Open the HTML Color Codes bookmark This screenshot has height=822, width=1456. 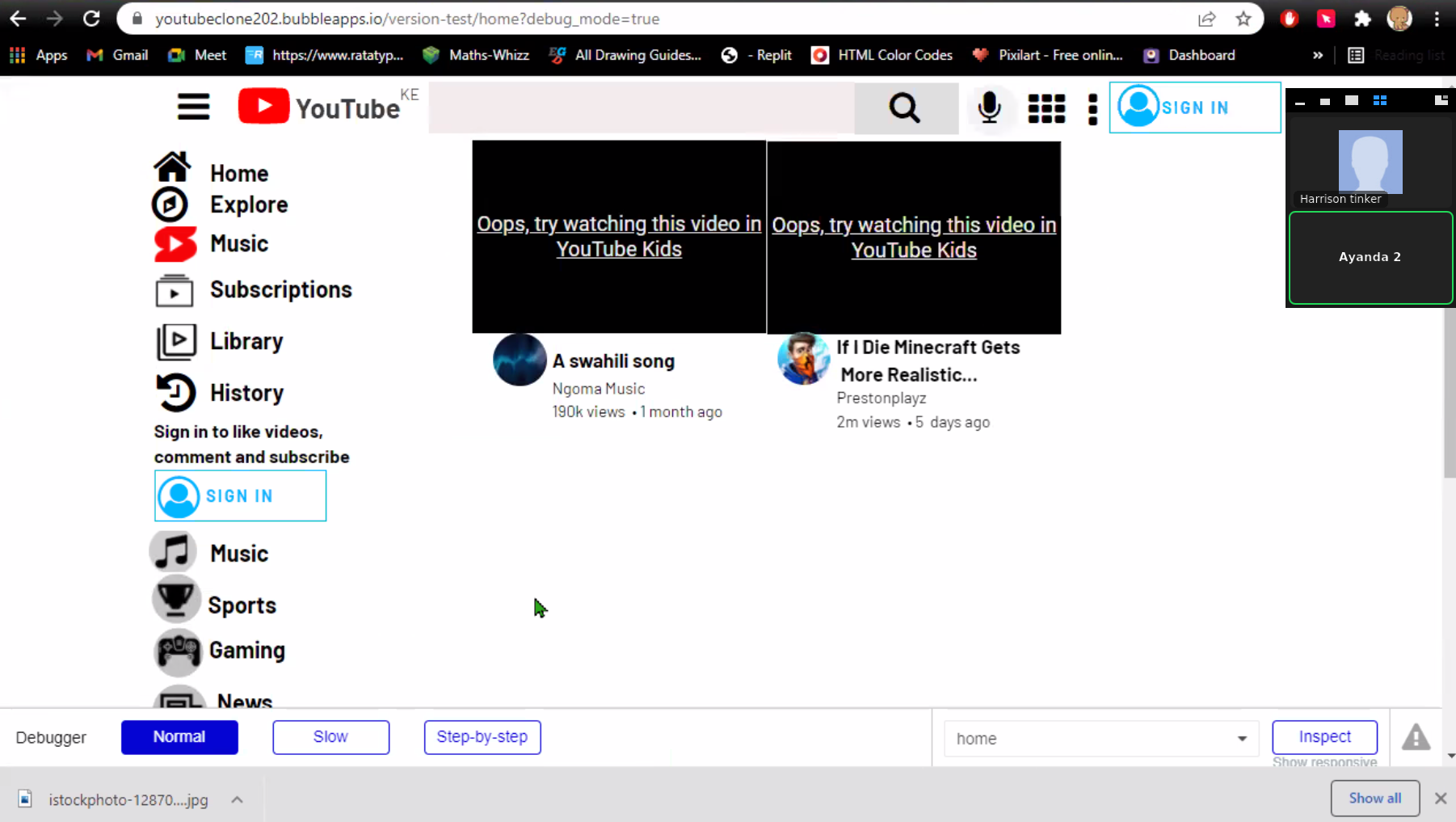coord(882,55)
